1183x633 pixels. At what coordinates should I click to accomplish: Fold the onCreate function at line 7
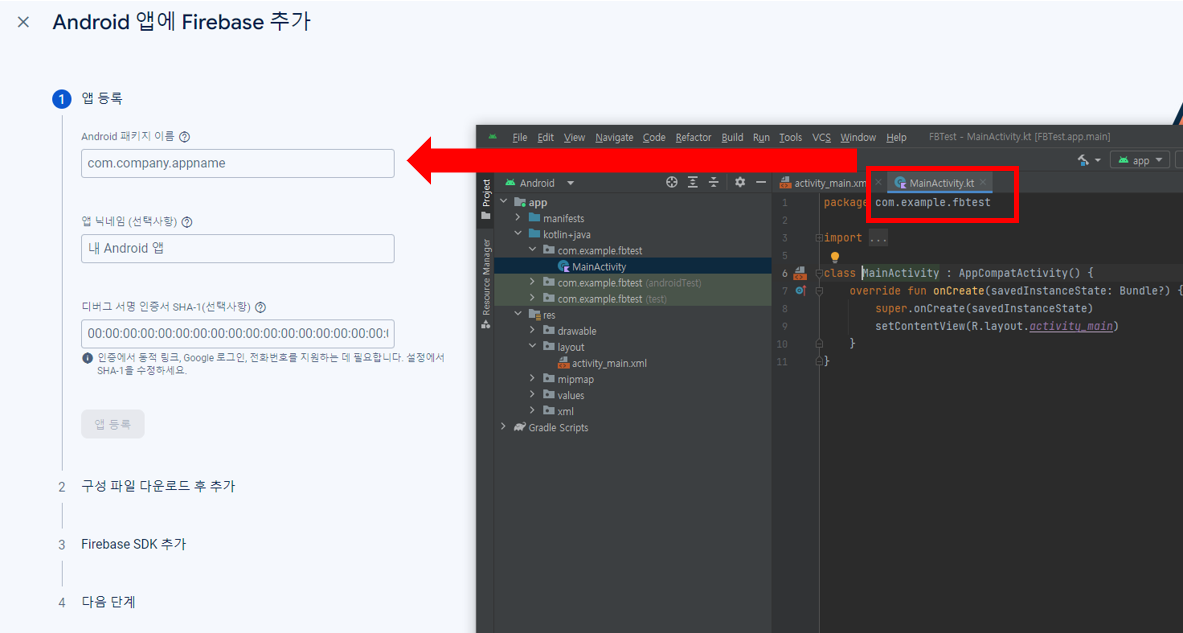(x=819, y=290)
